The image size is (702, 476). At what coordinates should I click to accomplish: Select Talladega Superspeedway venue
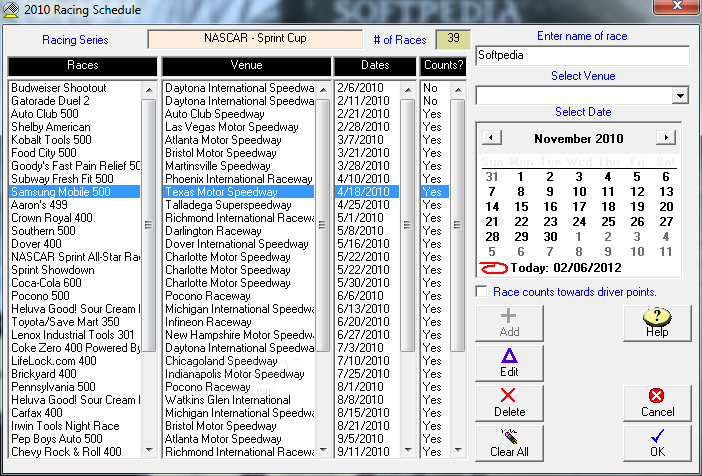pyautogui.click(x=239, y=205)
